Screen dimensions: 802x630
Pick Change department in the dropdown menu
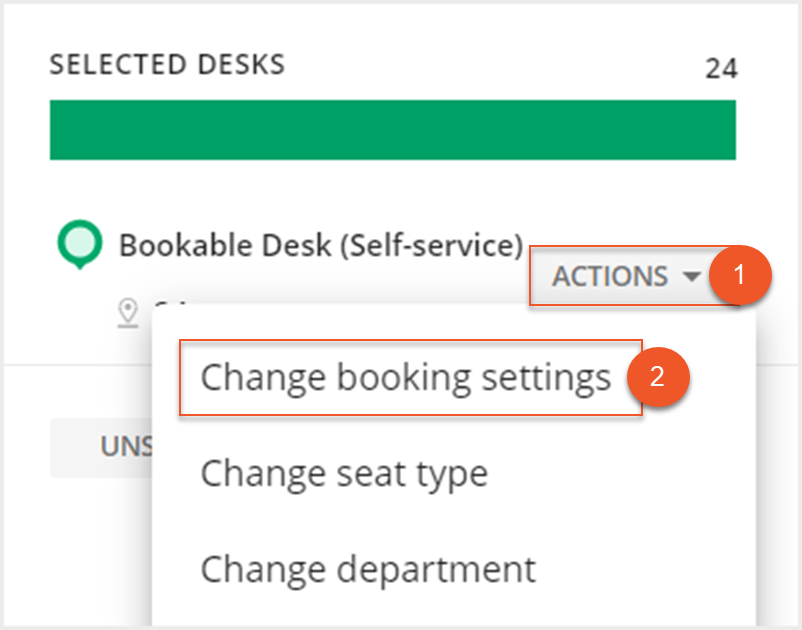(366, 569)
